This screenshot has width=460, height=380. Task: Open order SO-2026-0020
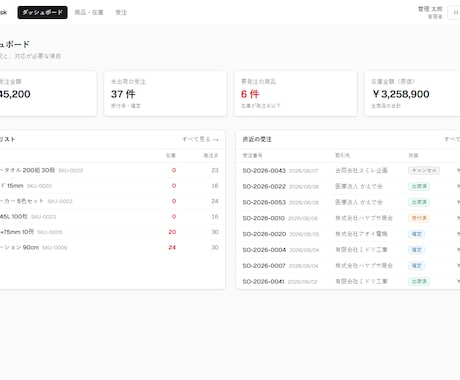[264, 234]
